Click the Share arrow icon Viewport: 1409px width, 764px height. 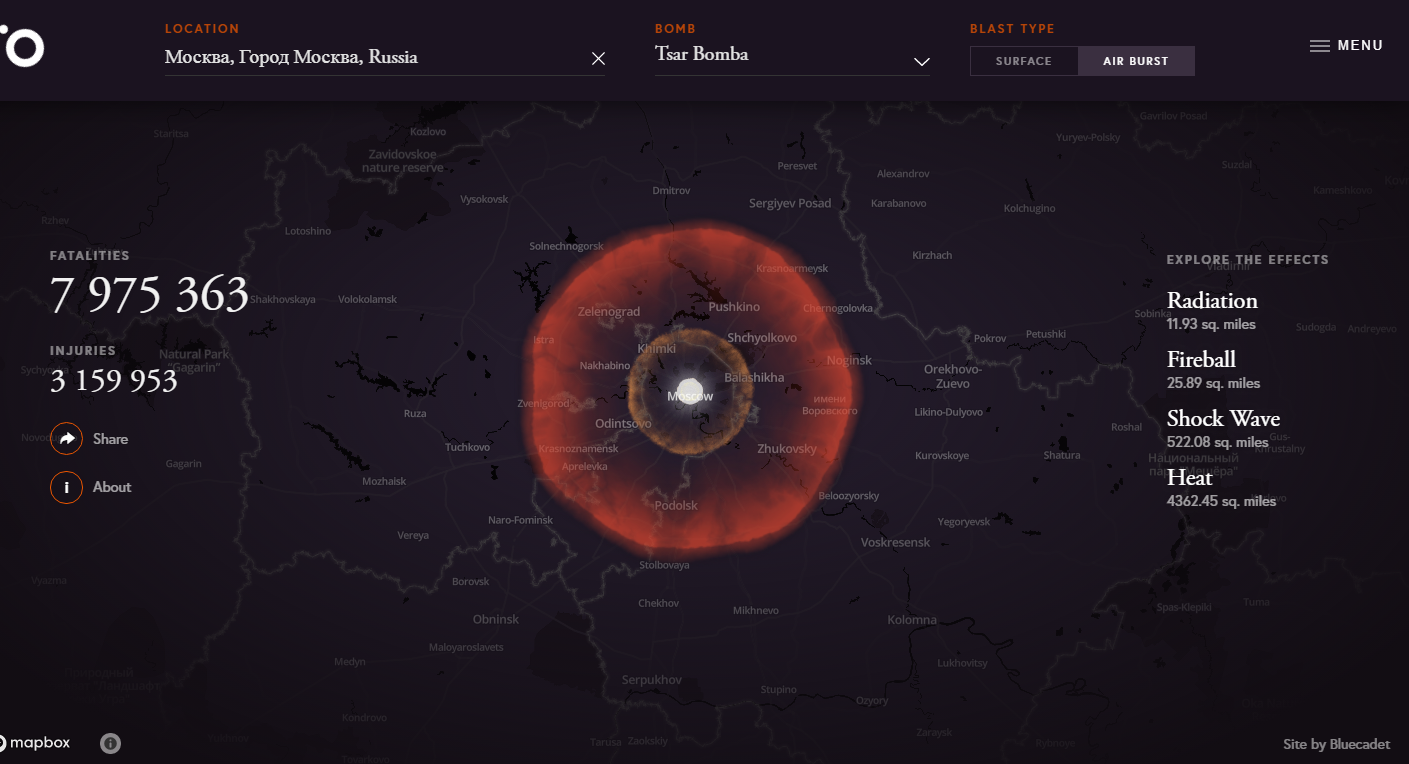[67, 439]
